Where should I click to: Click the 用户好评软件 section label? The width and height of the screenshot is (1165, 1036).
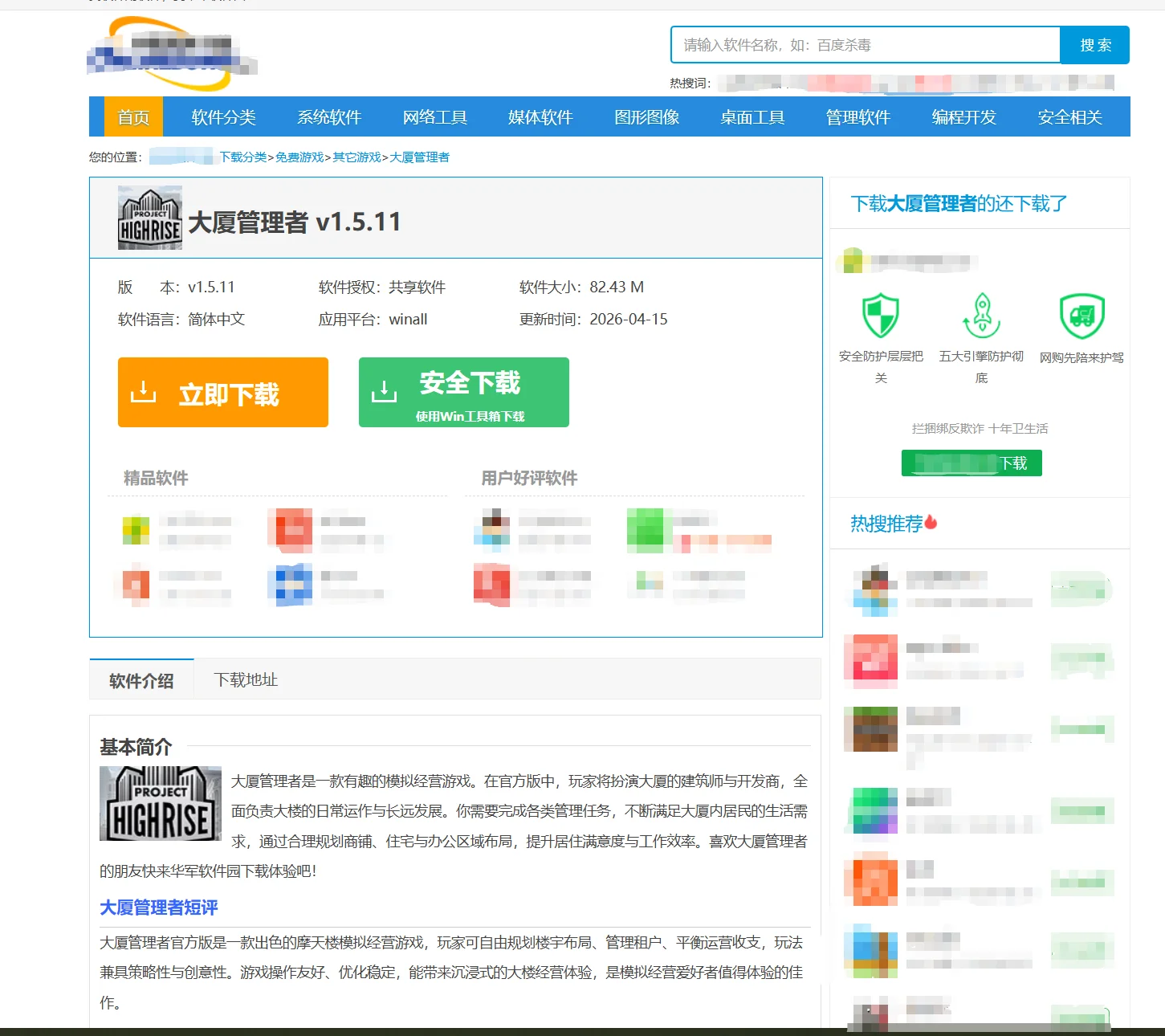(x=529, y=478)
